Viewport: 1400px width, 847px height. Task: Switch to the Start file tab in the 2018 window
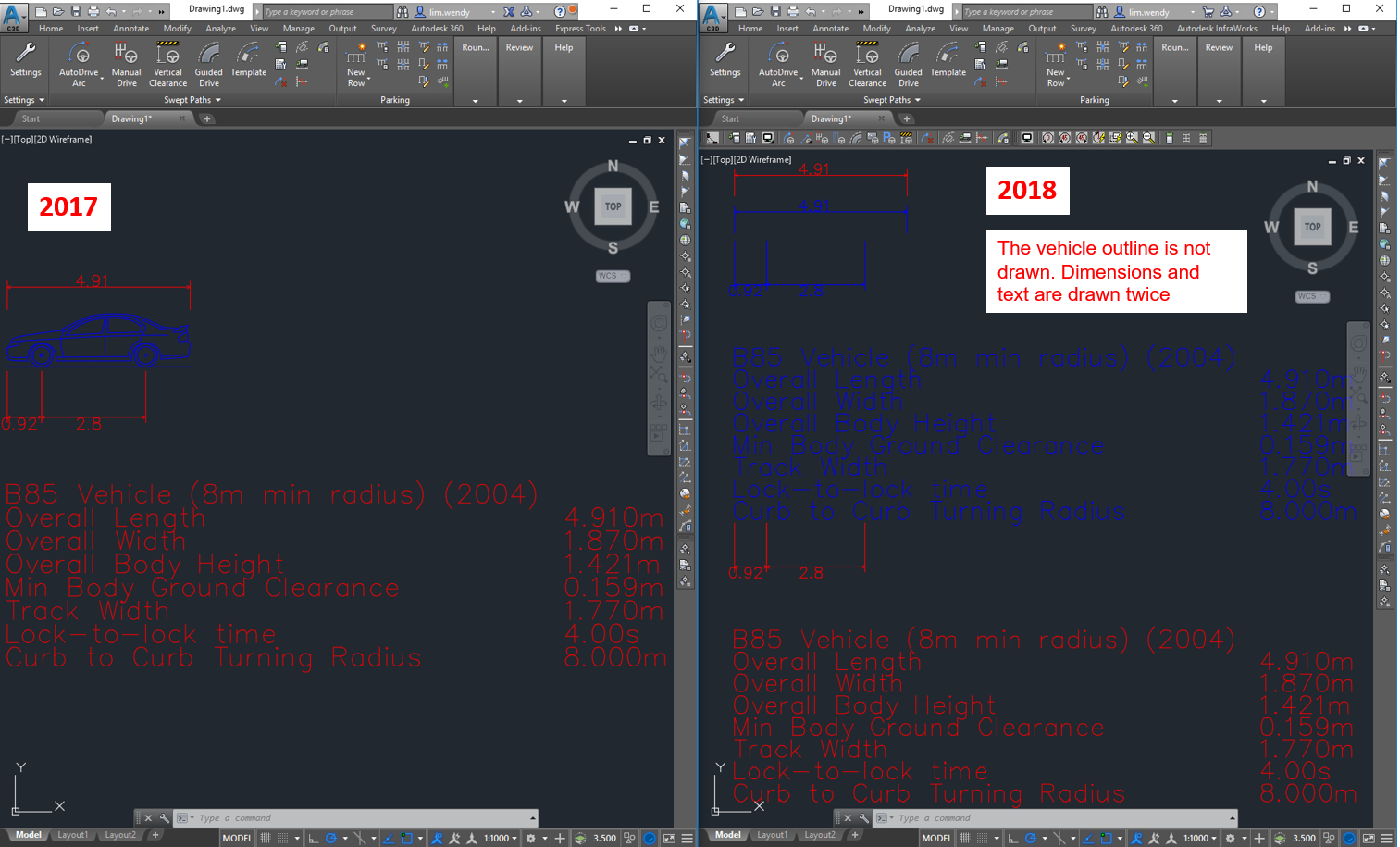point(731,118)
